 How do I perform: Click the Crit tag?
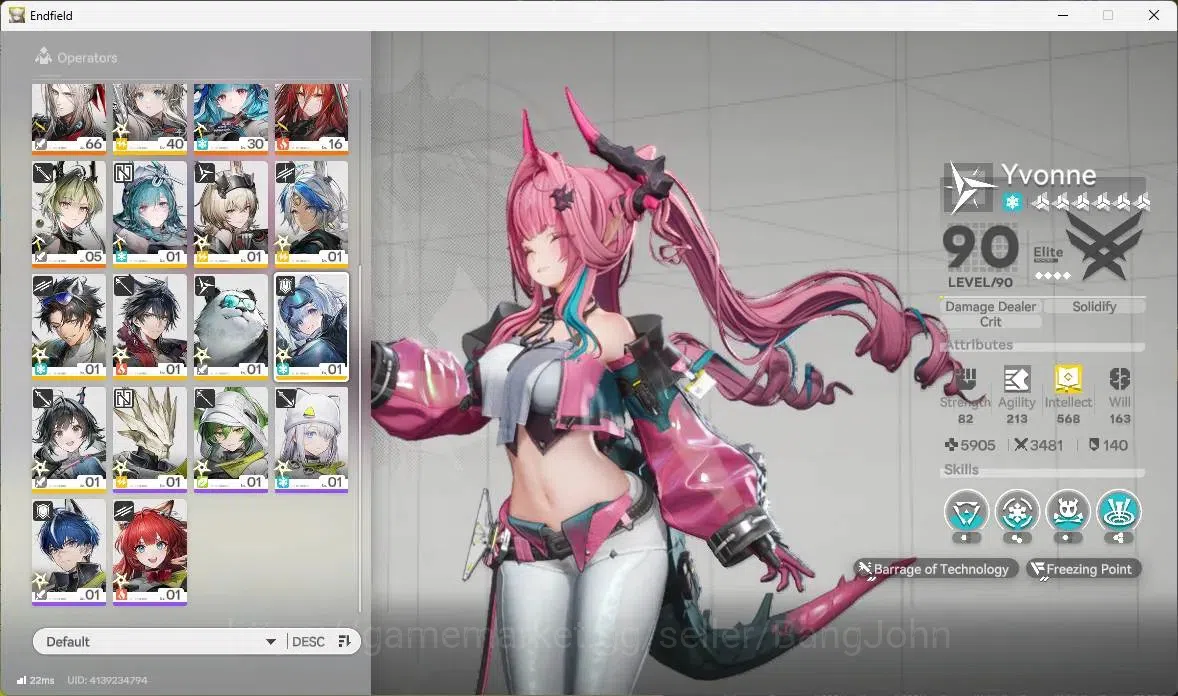(x=990, y=322)
